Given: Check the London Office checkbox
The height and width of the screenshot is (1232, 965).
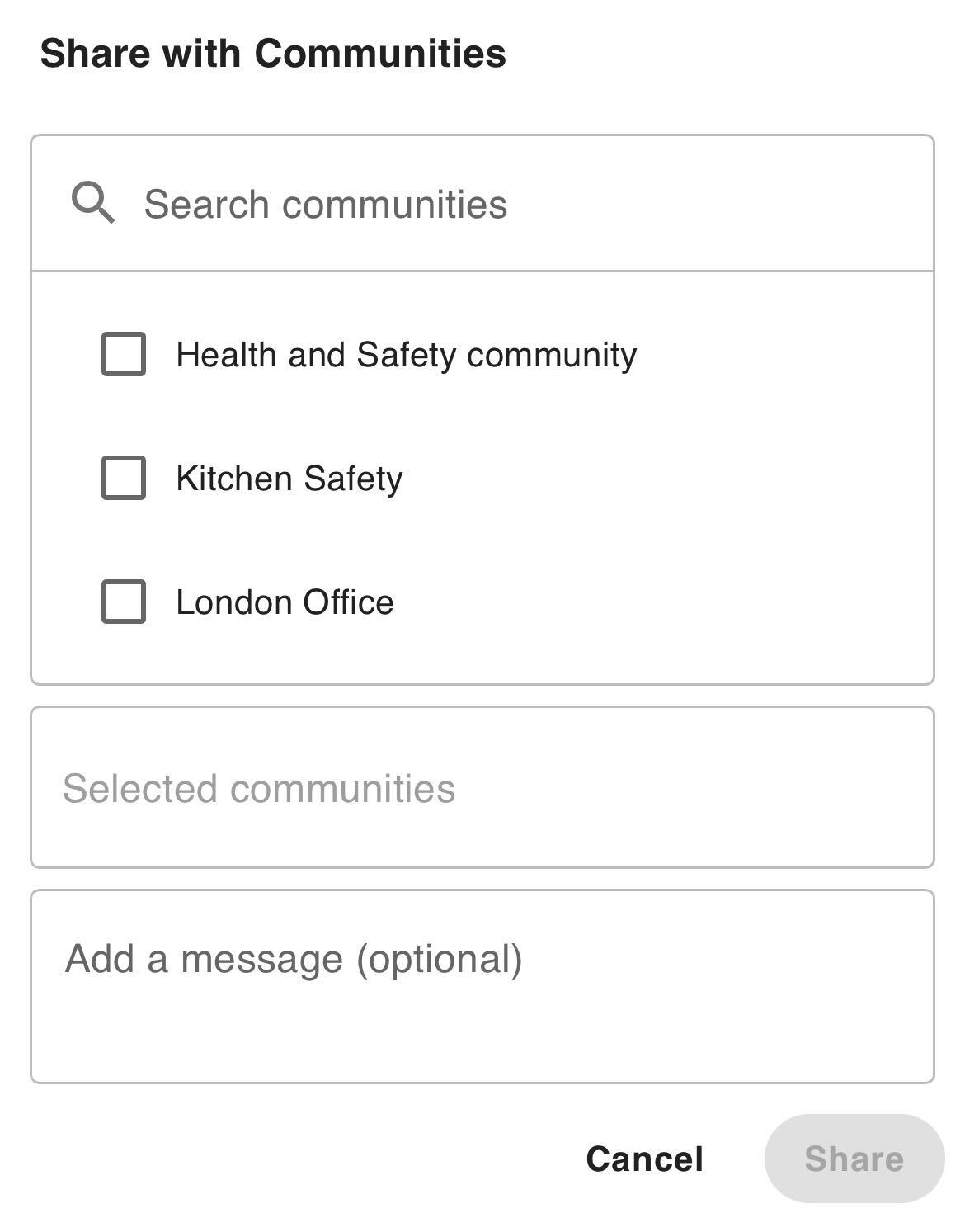Looking at the screenshot, I should 124,602.
